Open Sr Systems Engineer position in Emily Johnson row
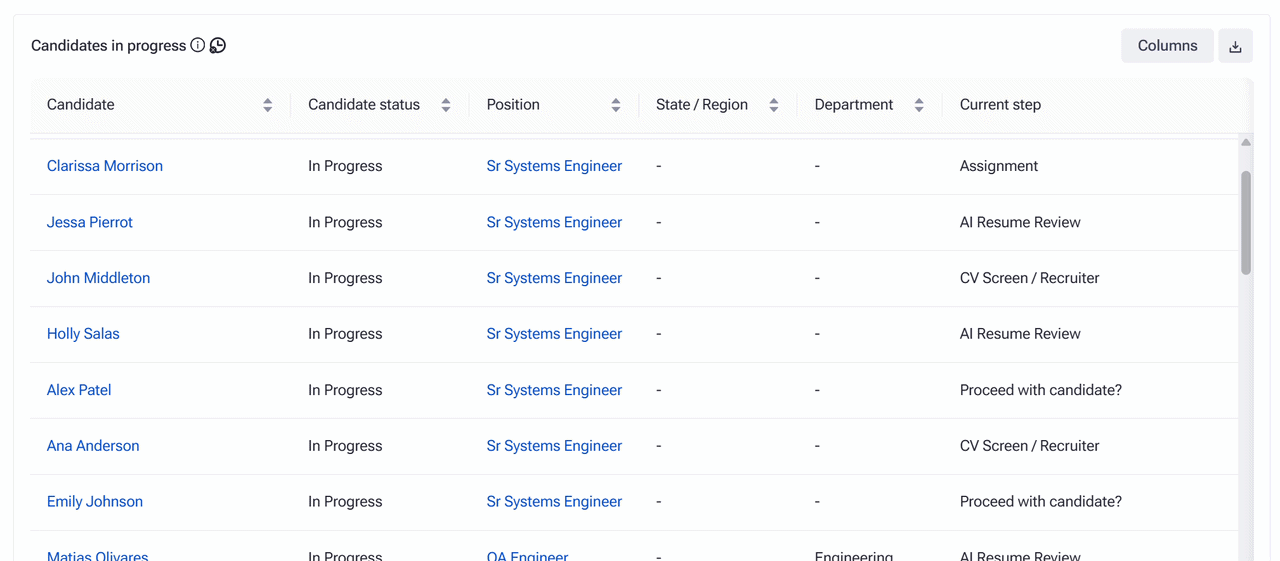Image resolution: width=1280 pixels, height=561 pixels. [554, 502]
